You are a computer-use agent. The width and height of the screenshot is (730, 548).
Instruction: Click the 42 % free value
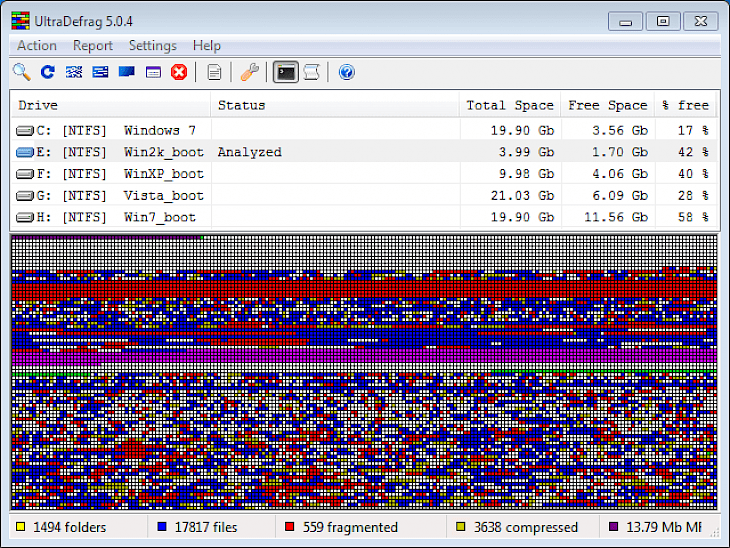point(693,152)
